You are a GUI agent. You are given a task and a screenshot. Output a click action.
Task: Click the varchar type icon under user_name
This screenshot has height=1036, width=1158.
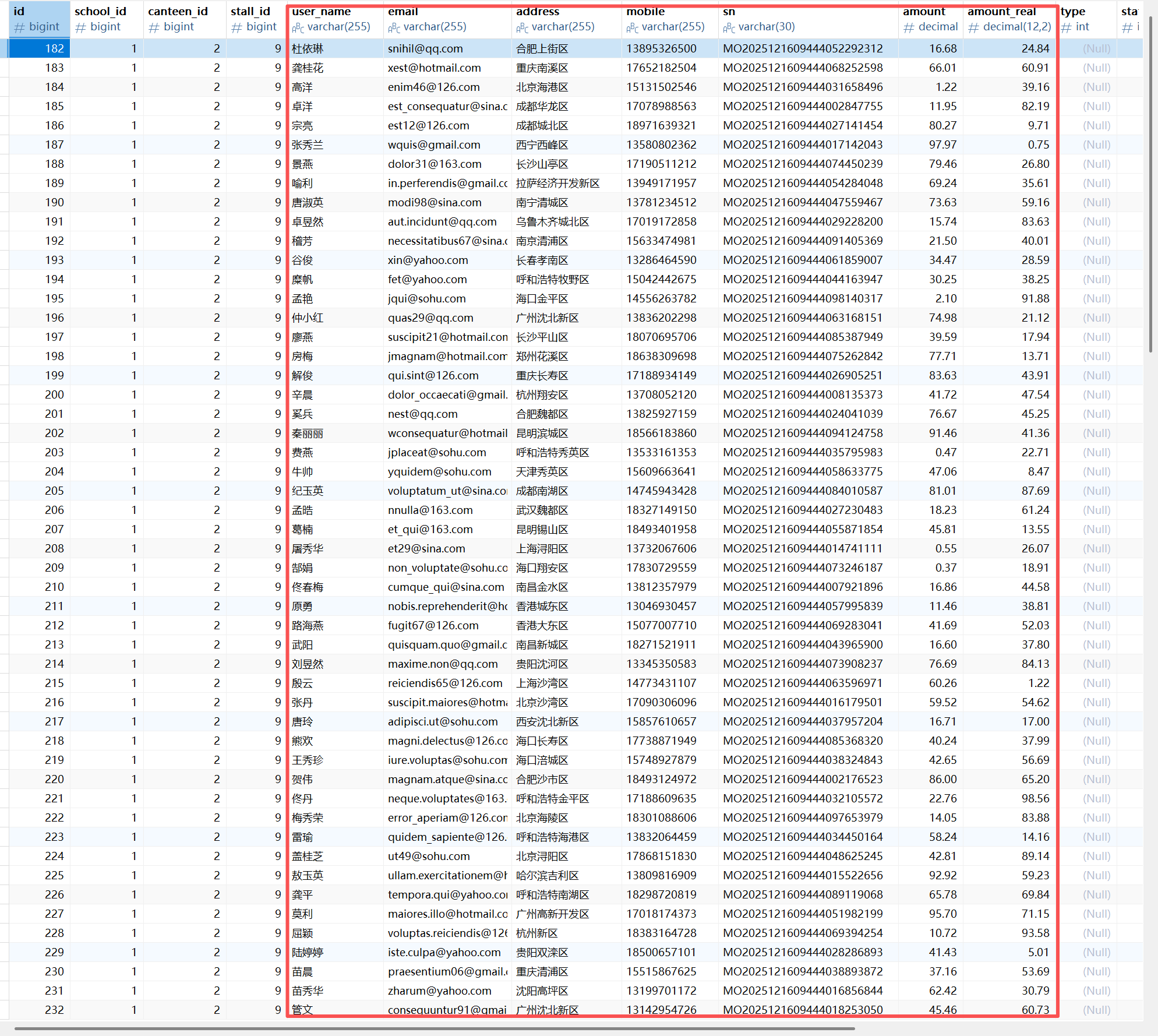298,27
